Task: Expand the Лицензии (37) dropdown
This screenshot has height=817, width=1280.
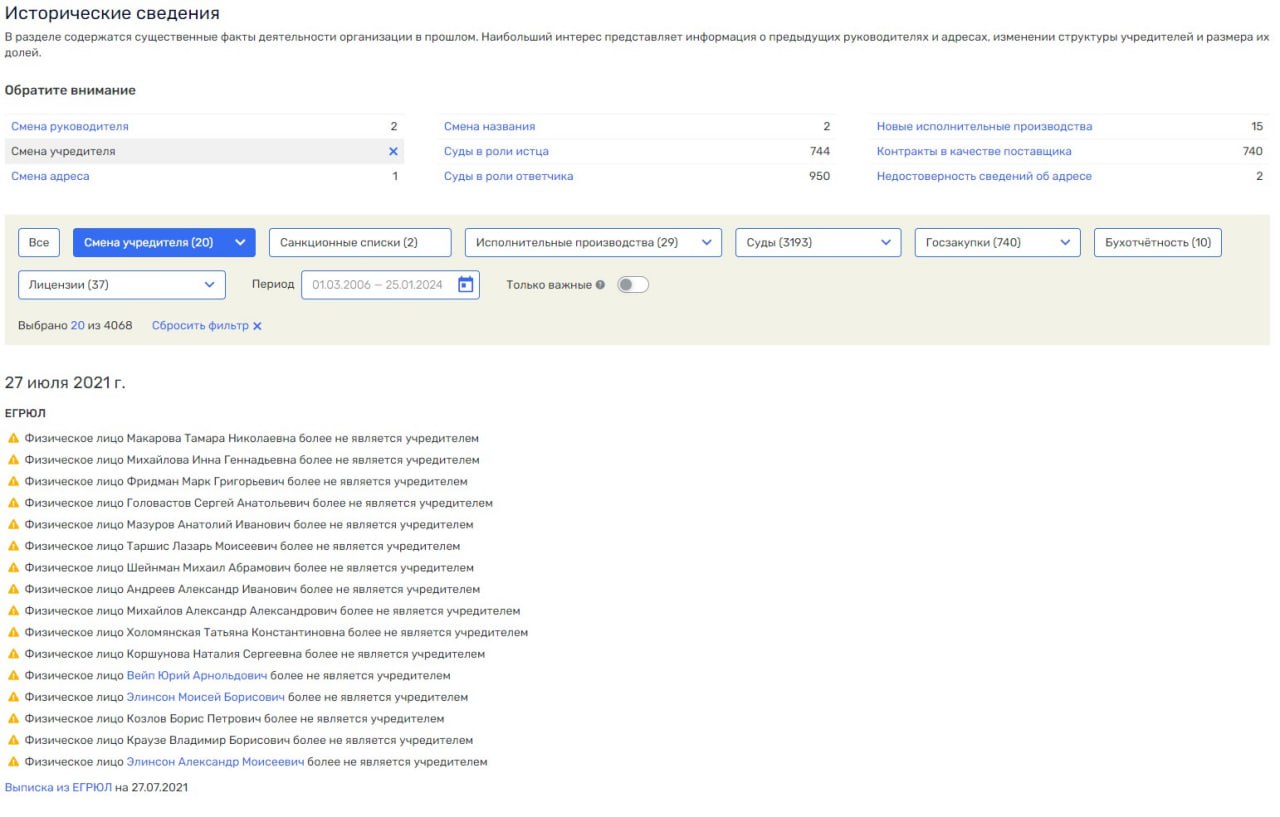Action: click(122, 285)
